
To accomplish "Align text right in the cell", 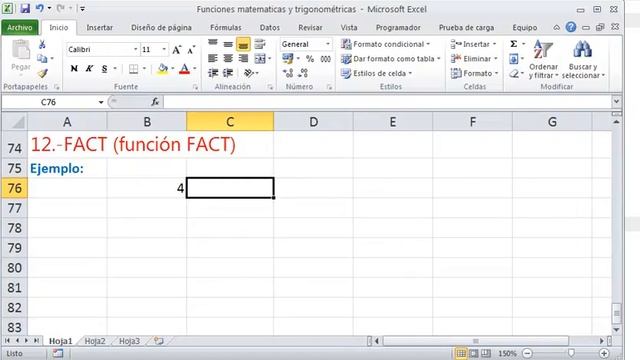I will click(243, 58).
